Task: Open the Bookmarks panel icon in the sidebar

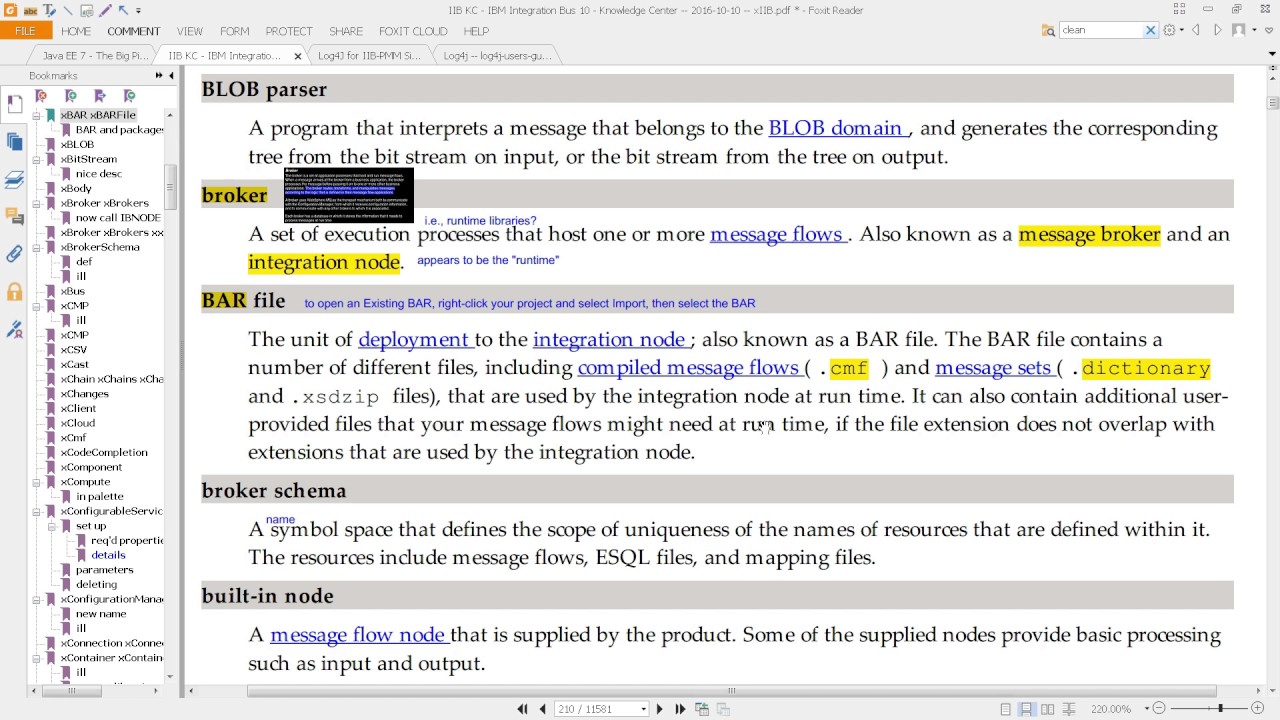Action: [14, 103]
